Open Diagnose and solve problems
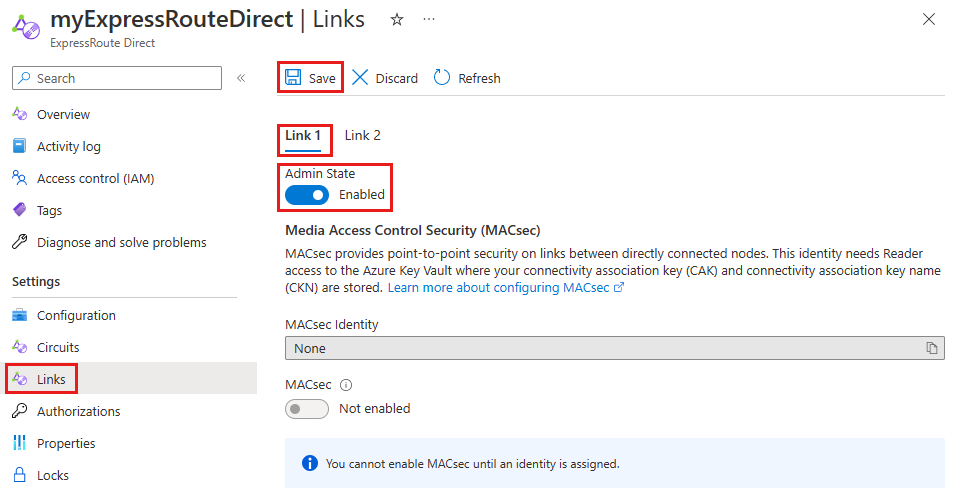This screenshot has width=965, height=498. click(x=121, y=242)
